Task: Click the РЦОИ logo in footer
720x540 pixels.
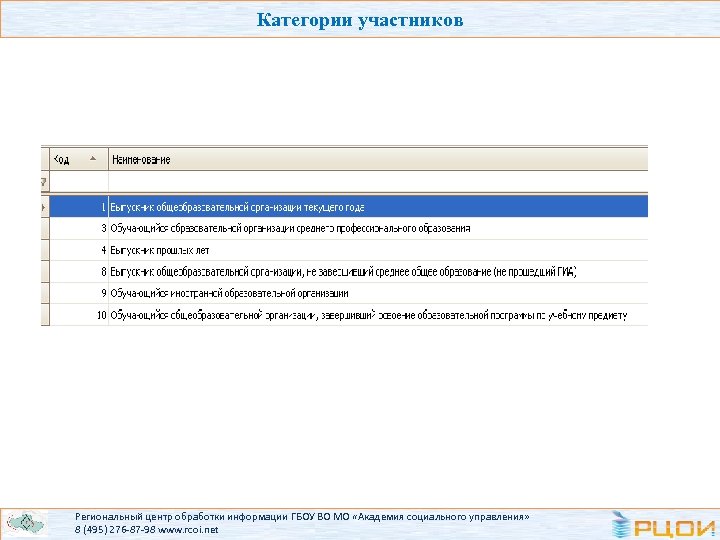Action: pos(664,524)
